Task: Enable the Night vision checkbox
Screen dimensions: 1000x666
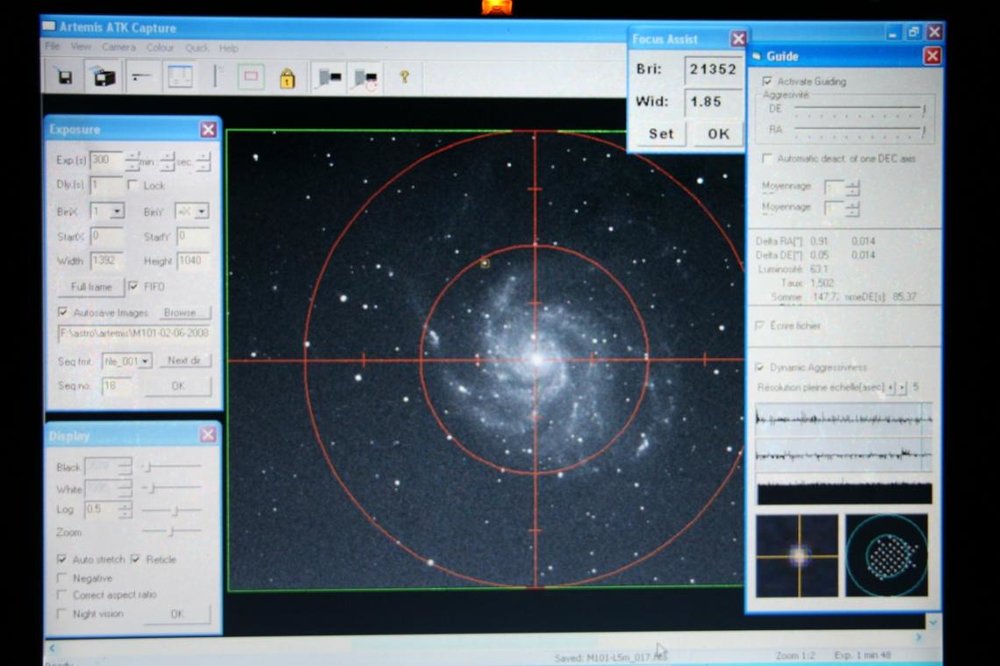Action: tap(61, 614)
